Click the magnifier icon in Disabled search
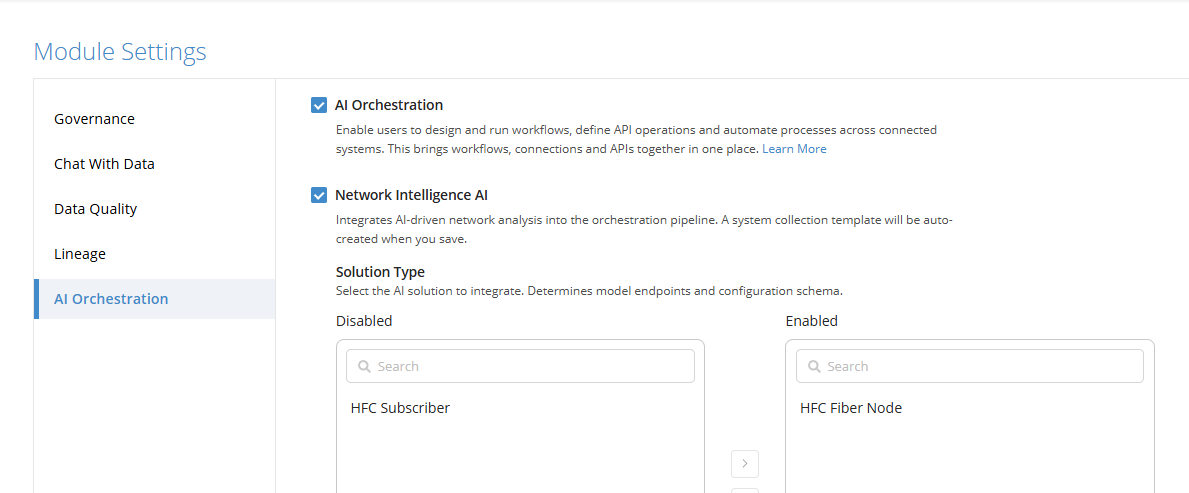This screenshot has height=493, width=1189. coord(364,366)
